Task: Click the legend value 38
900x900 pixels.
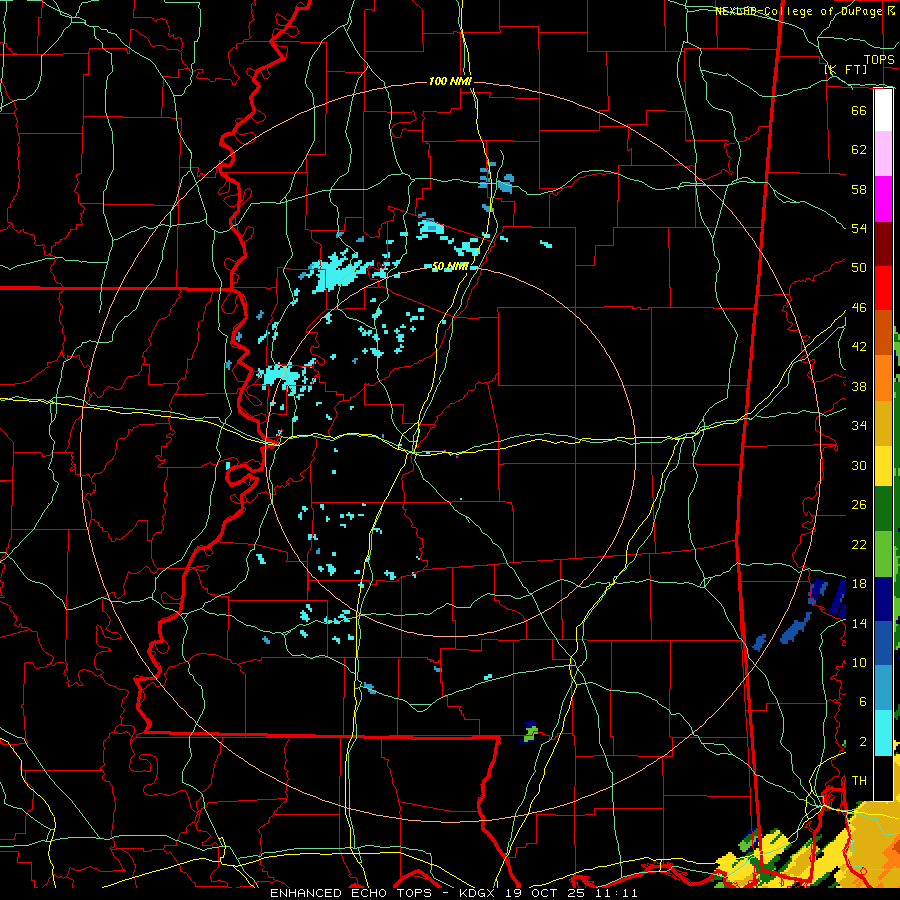Action: 859,386
